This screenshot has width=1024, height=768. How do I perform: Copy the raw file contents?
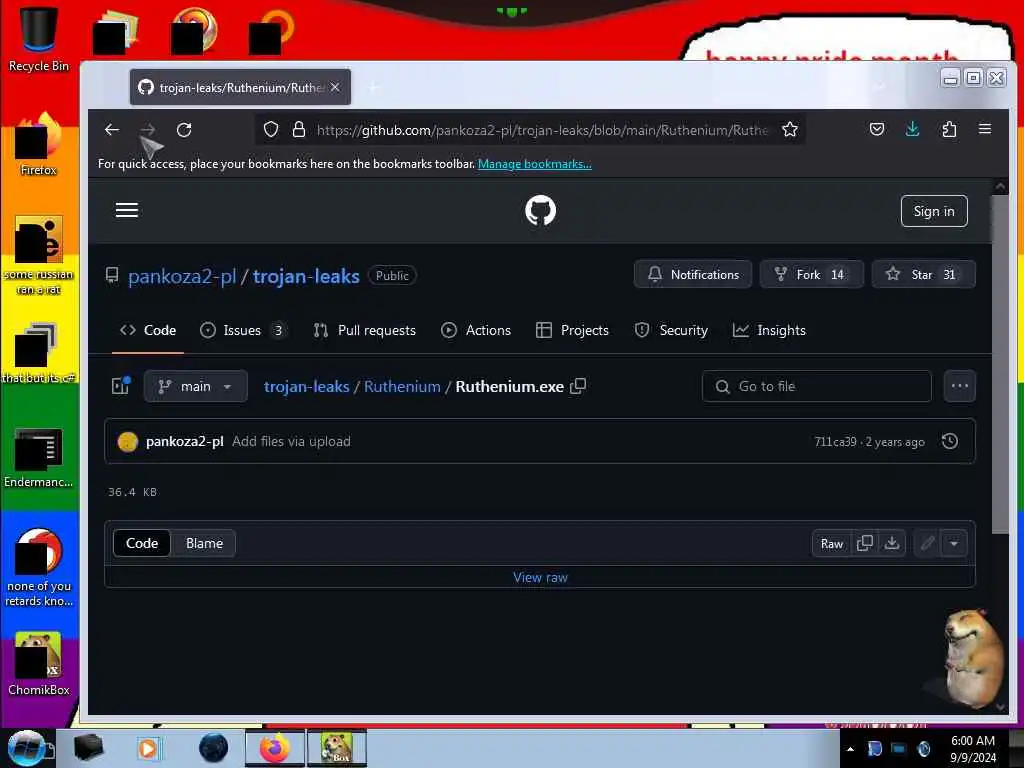click(x=865, y=543)
